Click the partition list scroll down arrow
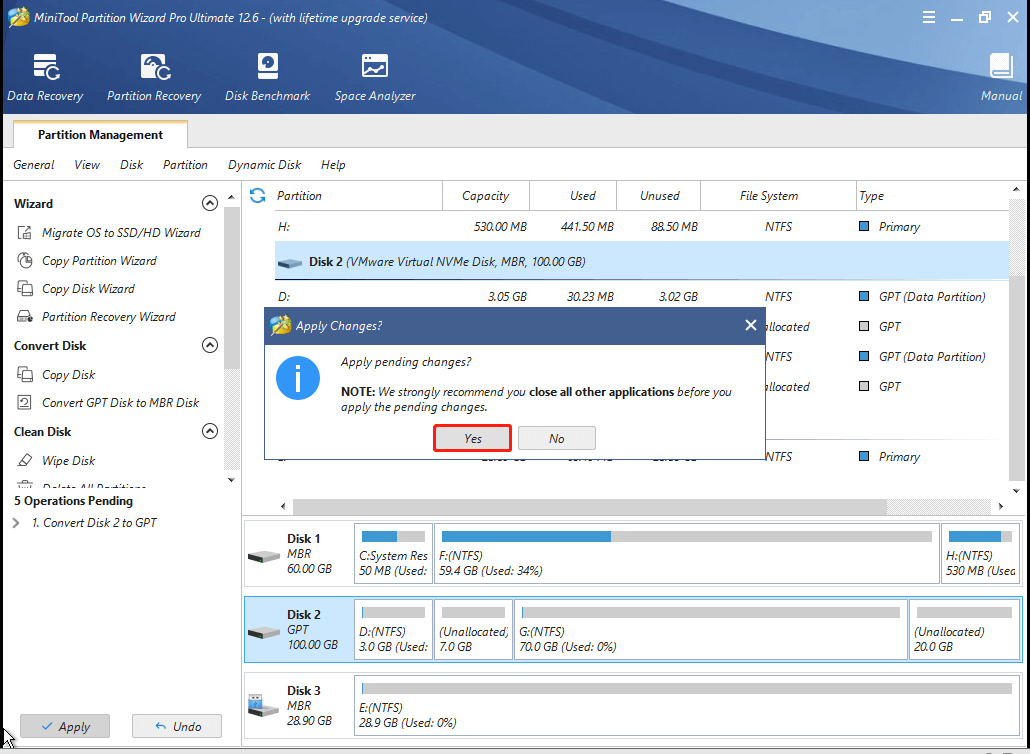This screenshot has width=1030, height=754. tap(1016, 491)
